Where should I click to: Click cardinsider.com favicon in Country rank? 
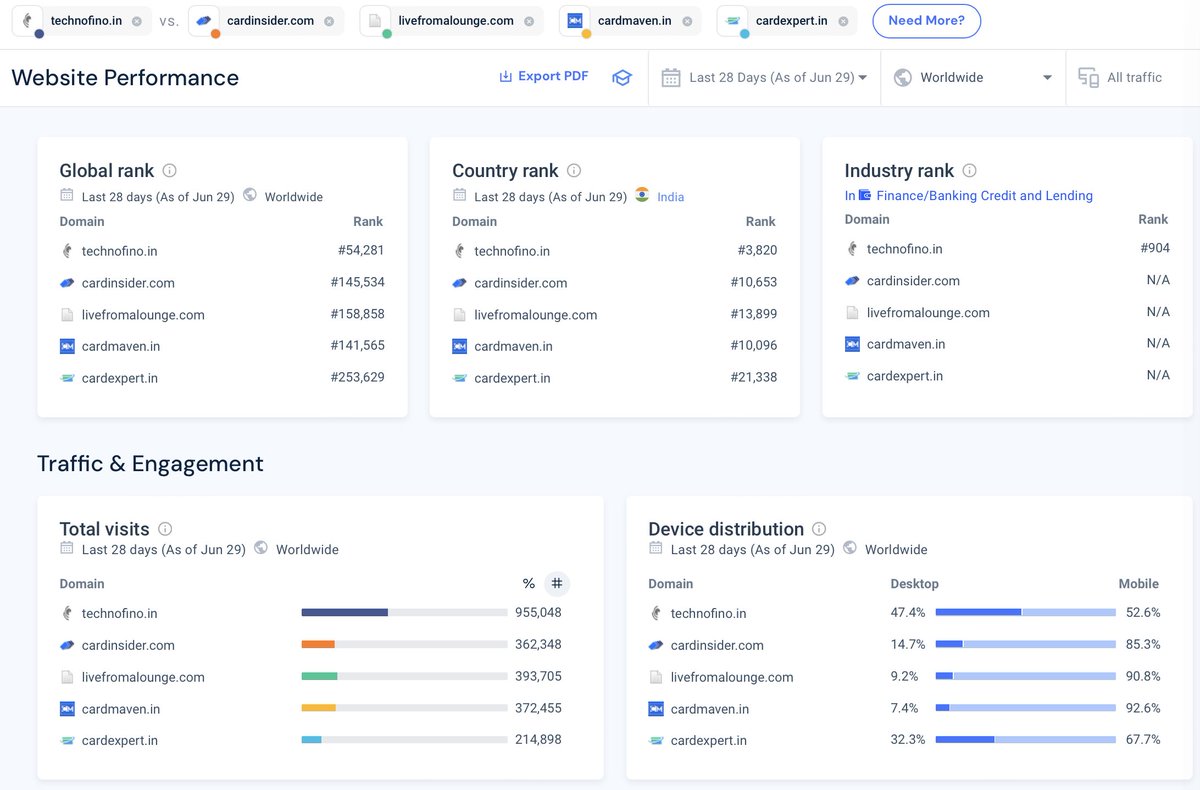point(460,283)
